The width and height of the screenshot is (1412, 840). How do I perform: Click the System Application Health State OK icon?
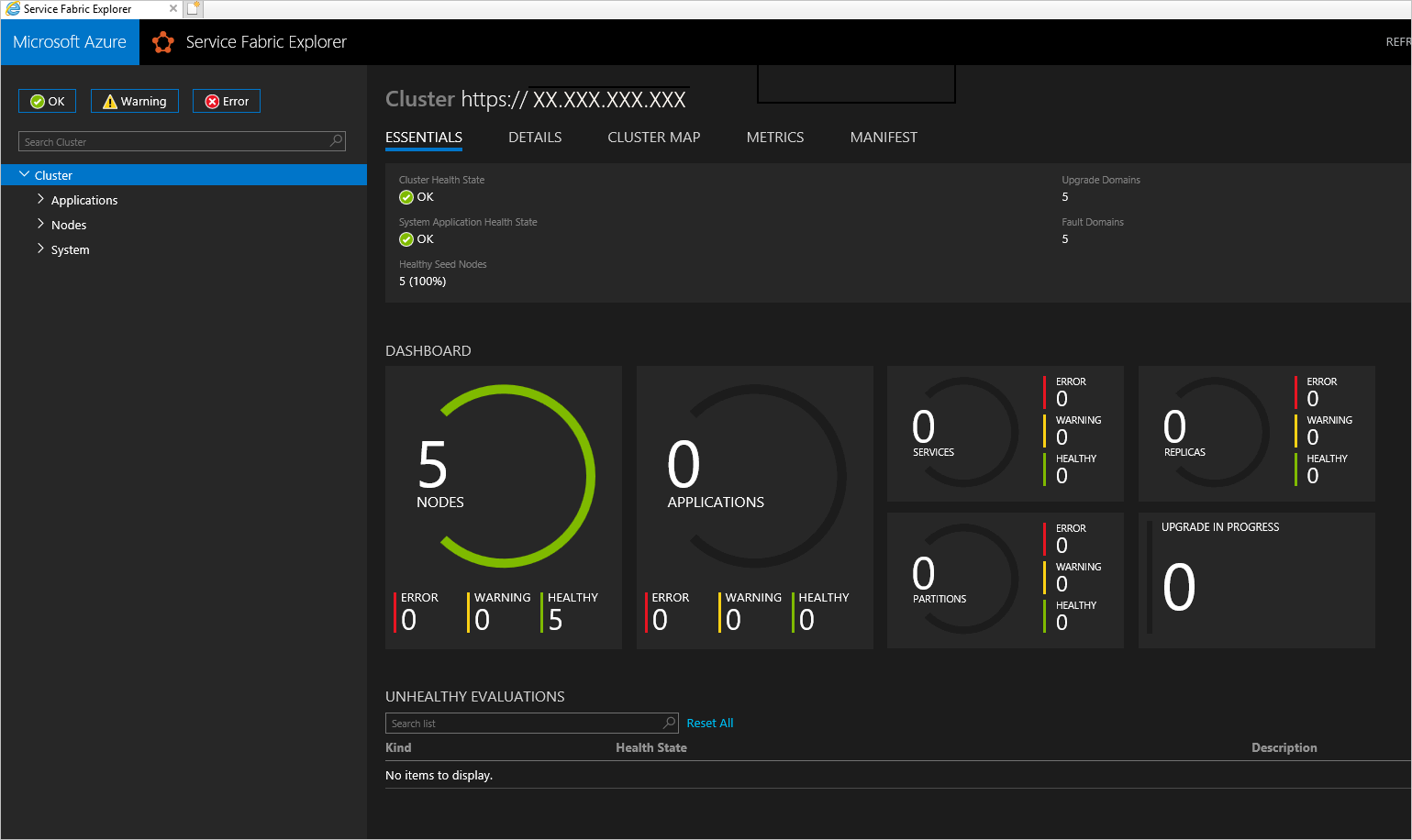pos(406,239)
